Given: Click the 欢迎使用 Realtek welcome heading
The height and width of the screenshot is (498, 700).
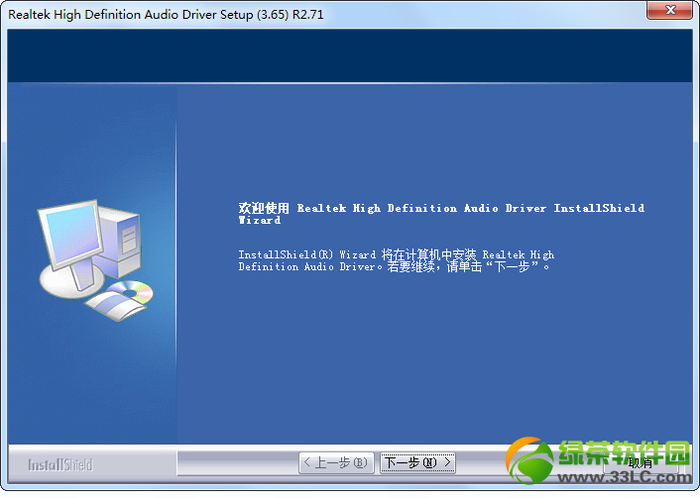Looking at the screenshot, I should [x=441, y=214].
